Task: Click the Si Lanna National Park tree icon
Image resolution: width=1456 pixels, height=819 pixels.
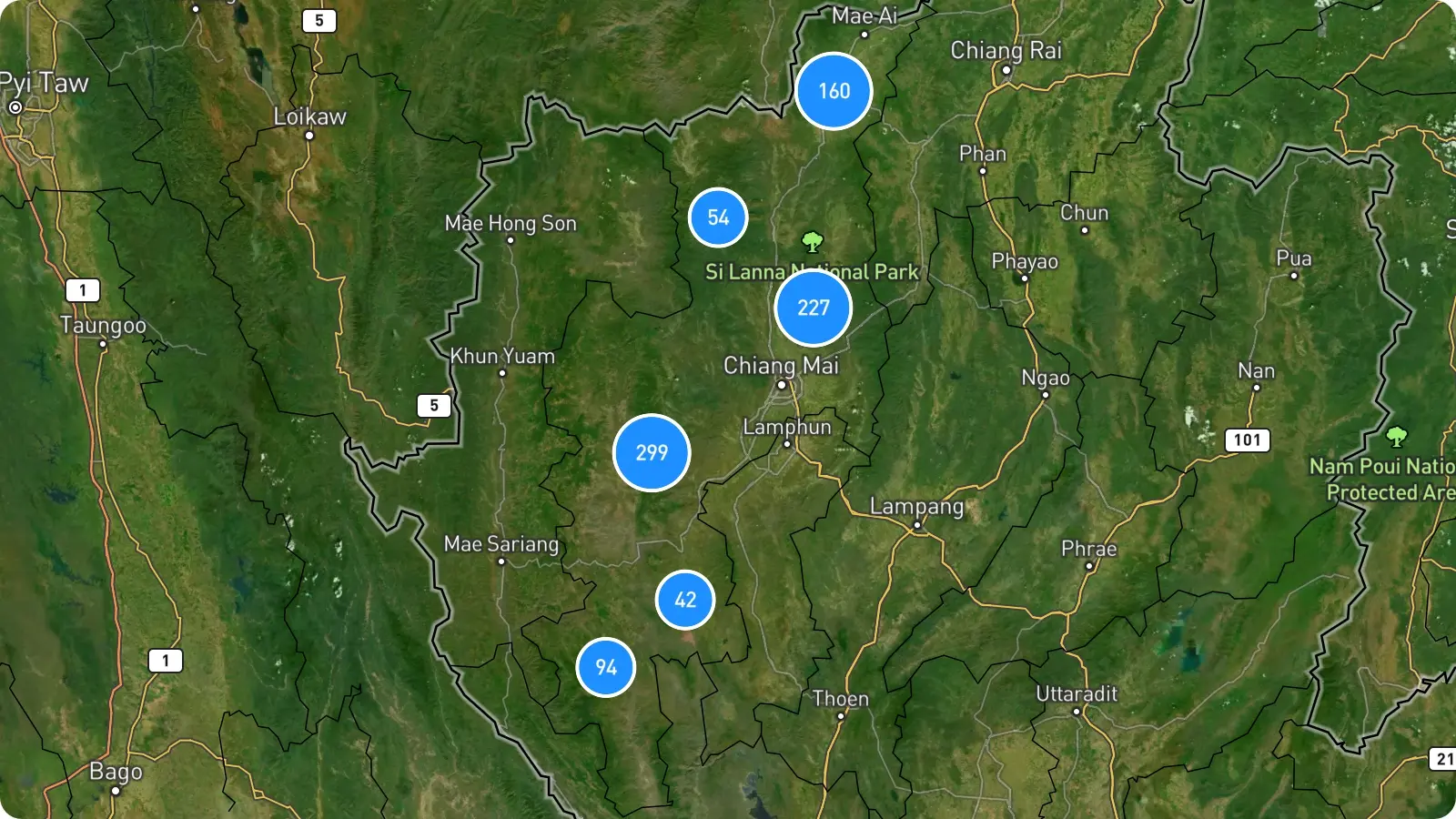Action: [812, 242]
